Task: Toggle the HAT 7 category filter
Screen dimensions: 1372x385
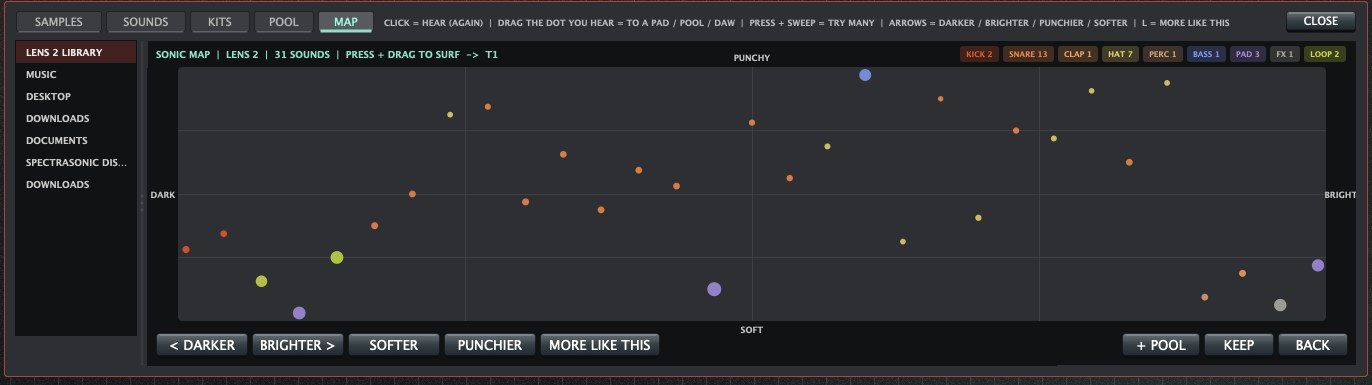Action: coord(1120,54)
